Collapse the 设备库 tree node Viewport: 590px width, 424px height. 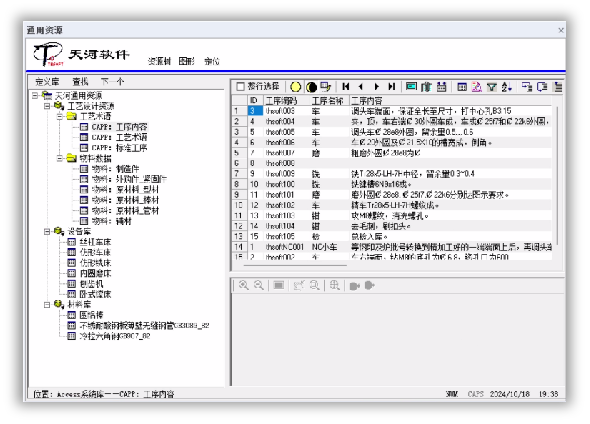47,231
